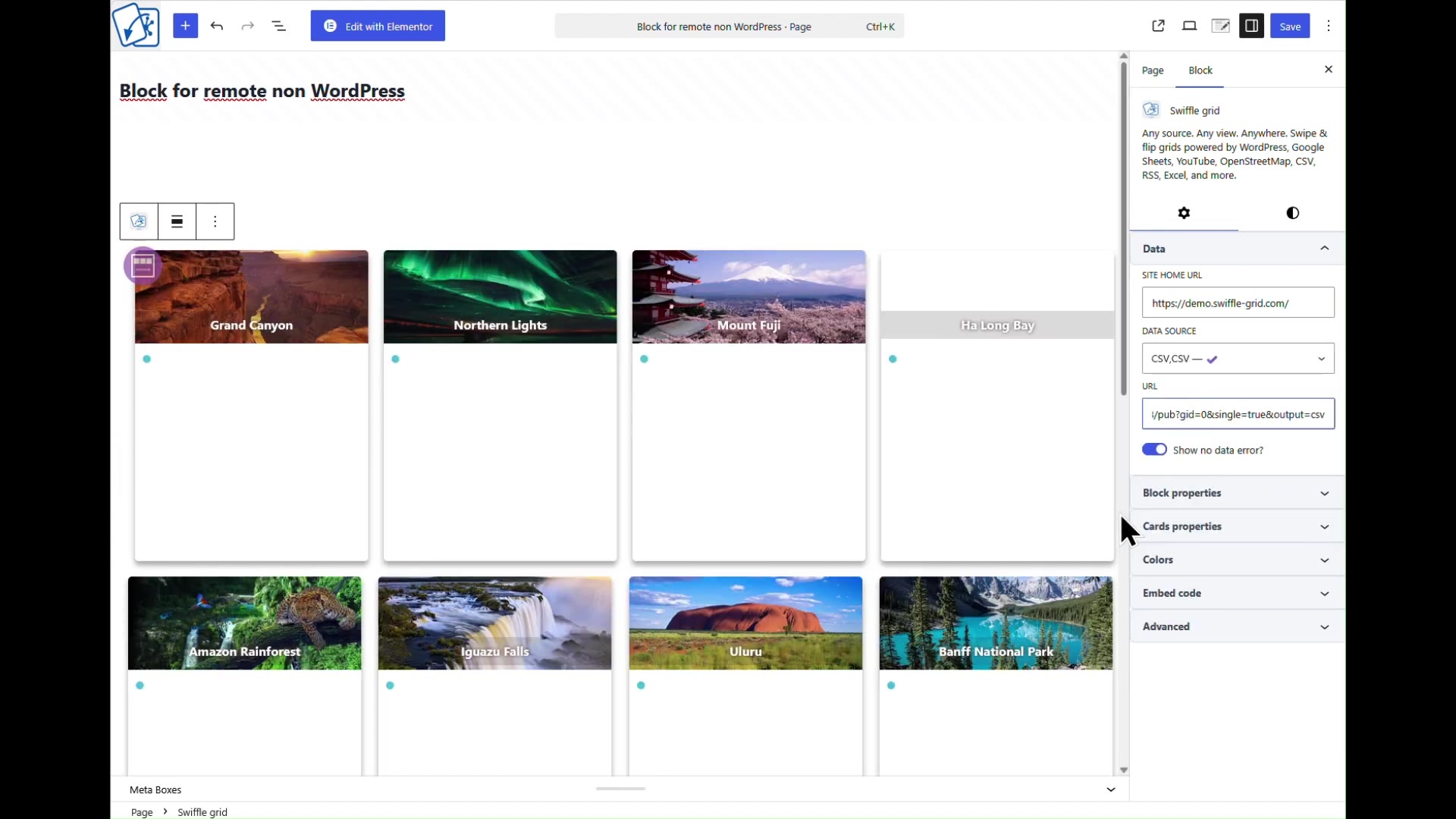
Task: Expand the Meta Boxes panel
Action: pos(620,789)
